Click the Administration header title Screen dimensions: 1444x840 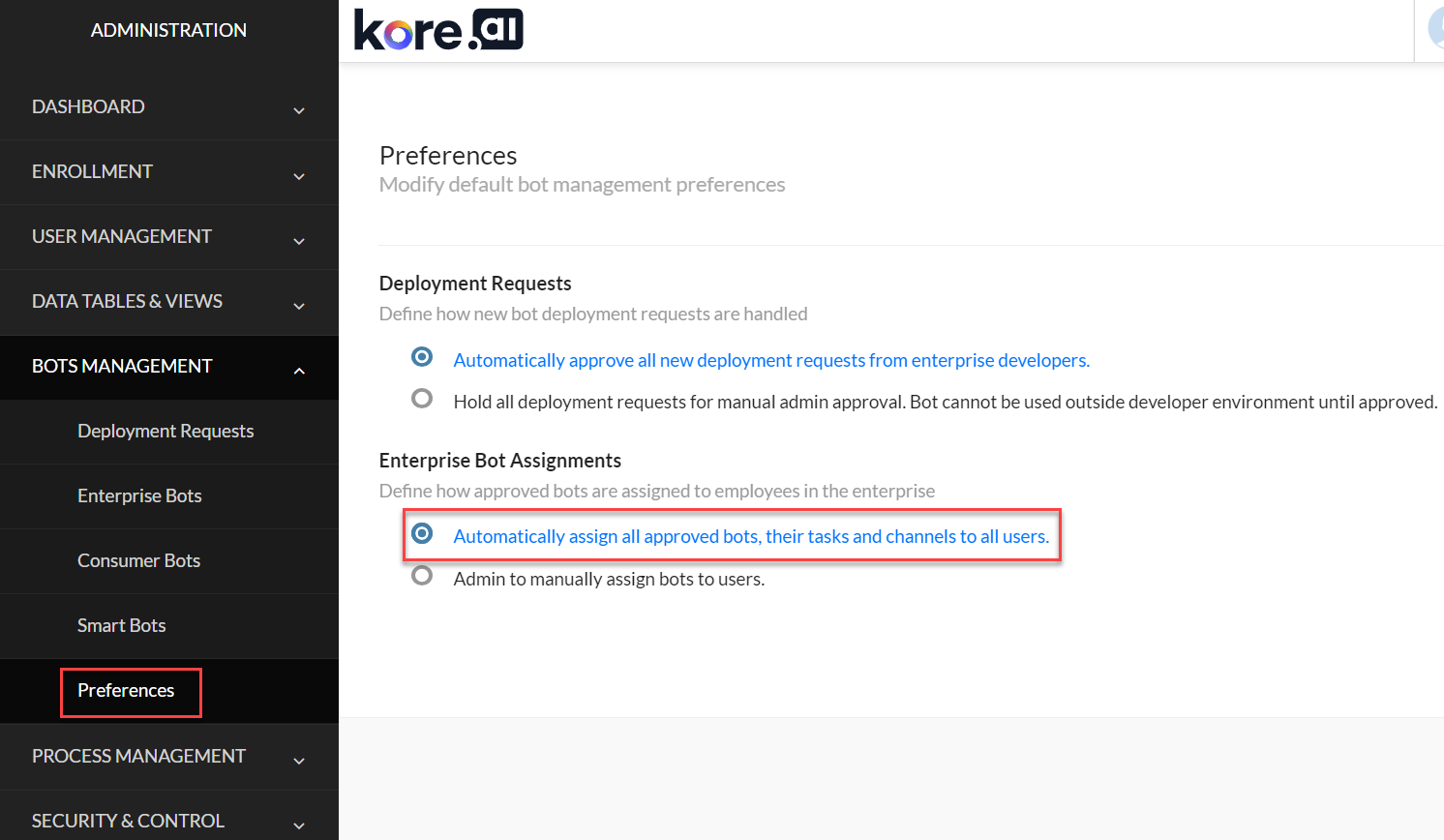tap(168, 30)
